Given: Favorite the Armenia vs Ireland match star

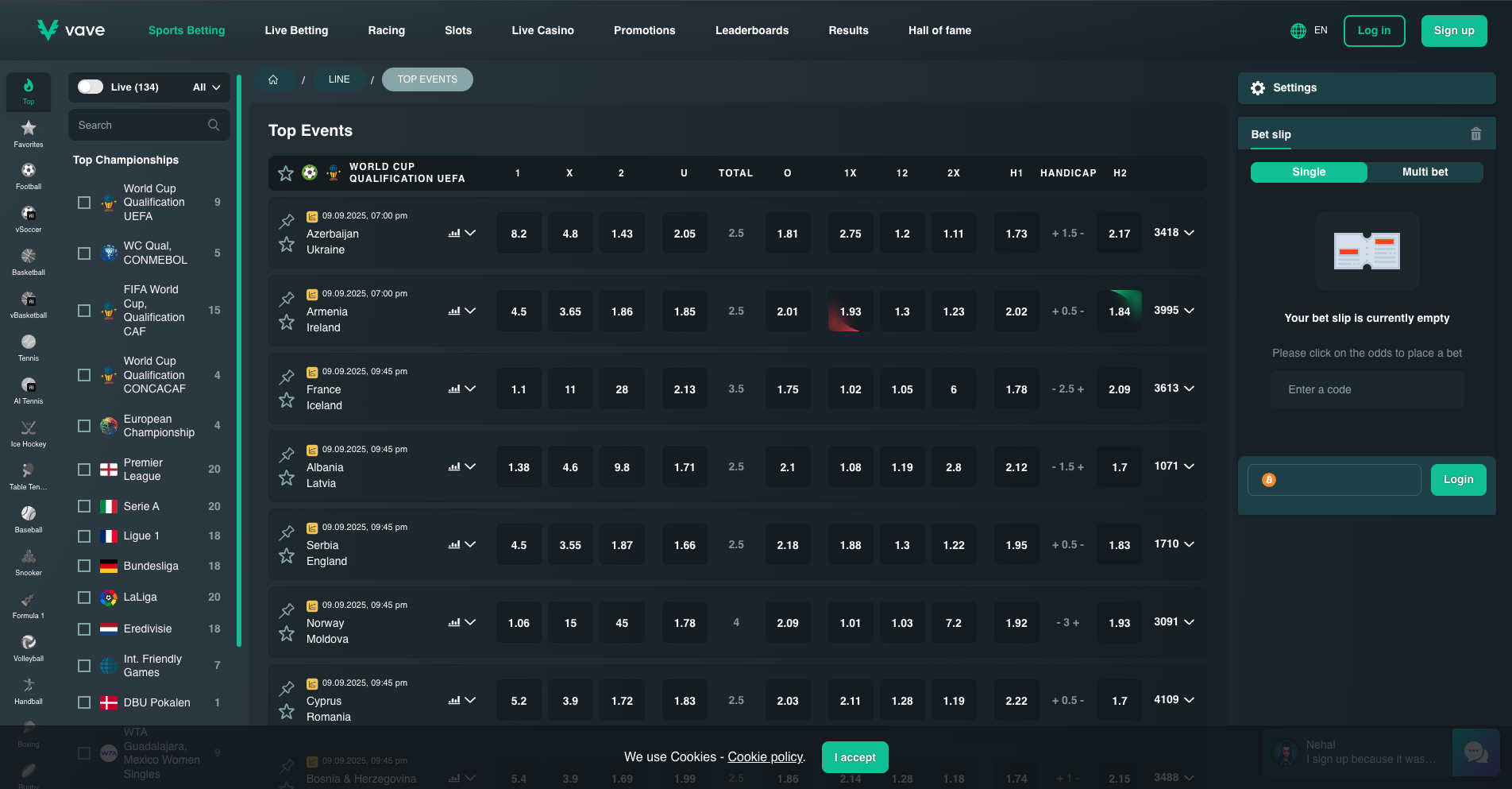Looking at the screenshot, I should [x=287, y=322].
